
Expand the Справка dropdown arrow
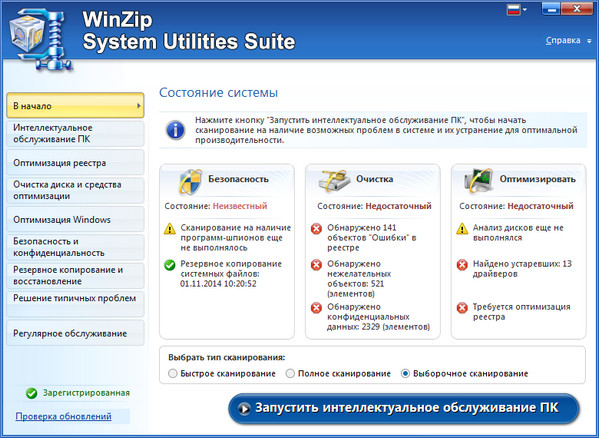pos(589,41)
